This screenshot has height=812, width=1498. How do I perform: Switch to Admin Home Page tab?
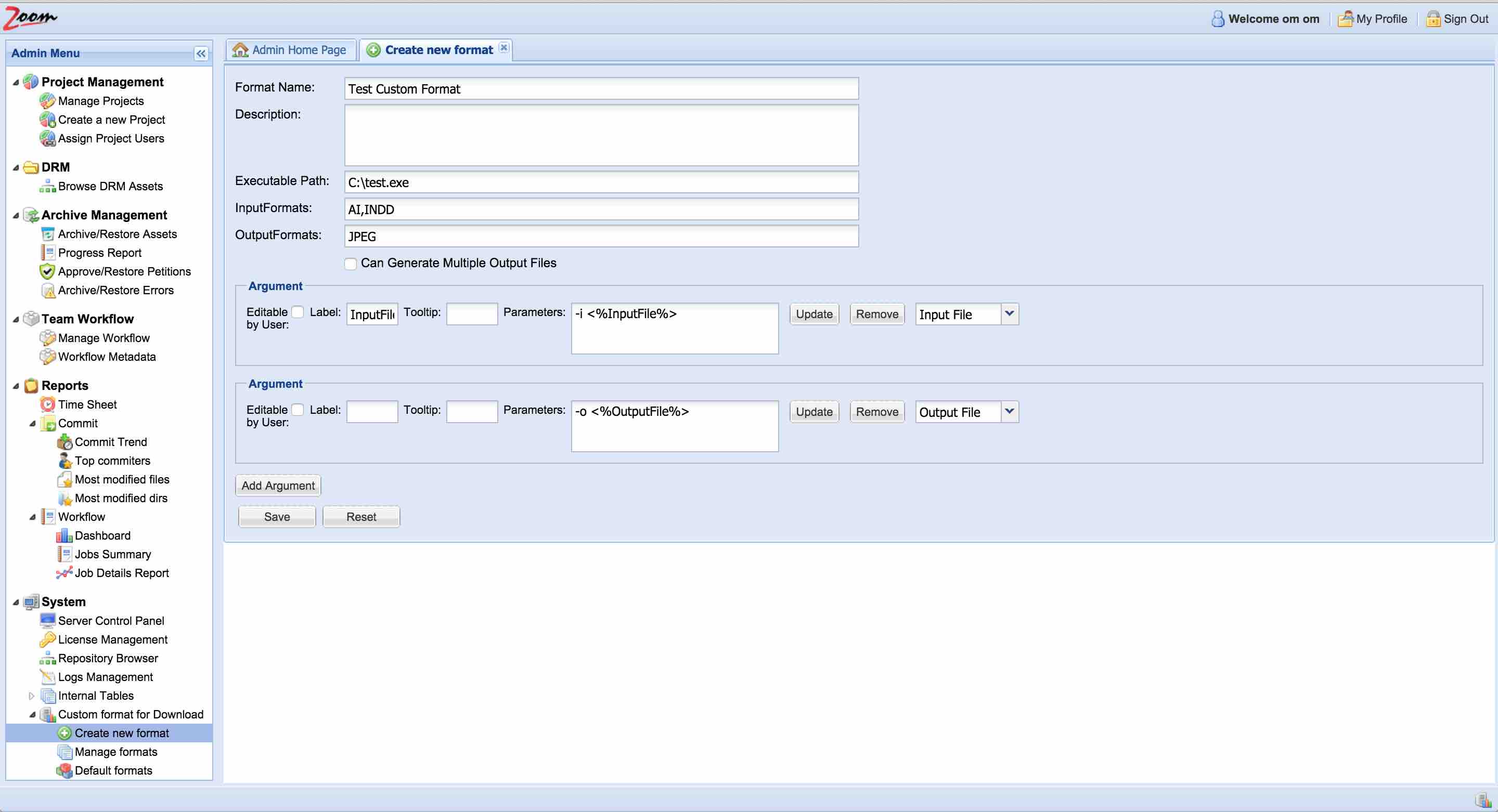click(x=291, y=50)
